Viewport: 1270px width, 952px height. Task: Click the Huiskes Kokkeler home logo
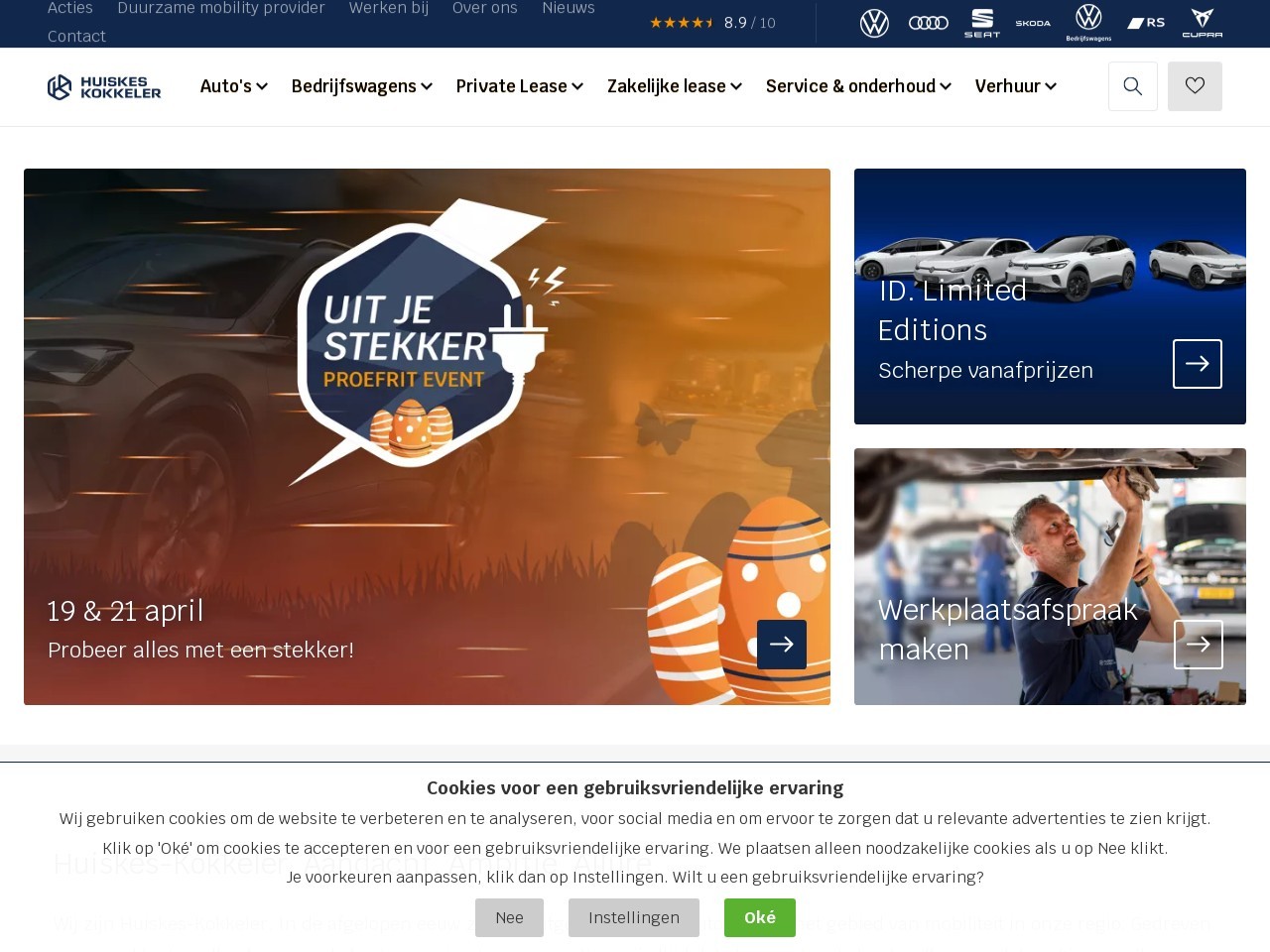point(104,87)
